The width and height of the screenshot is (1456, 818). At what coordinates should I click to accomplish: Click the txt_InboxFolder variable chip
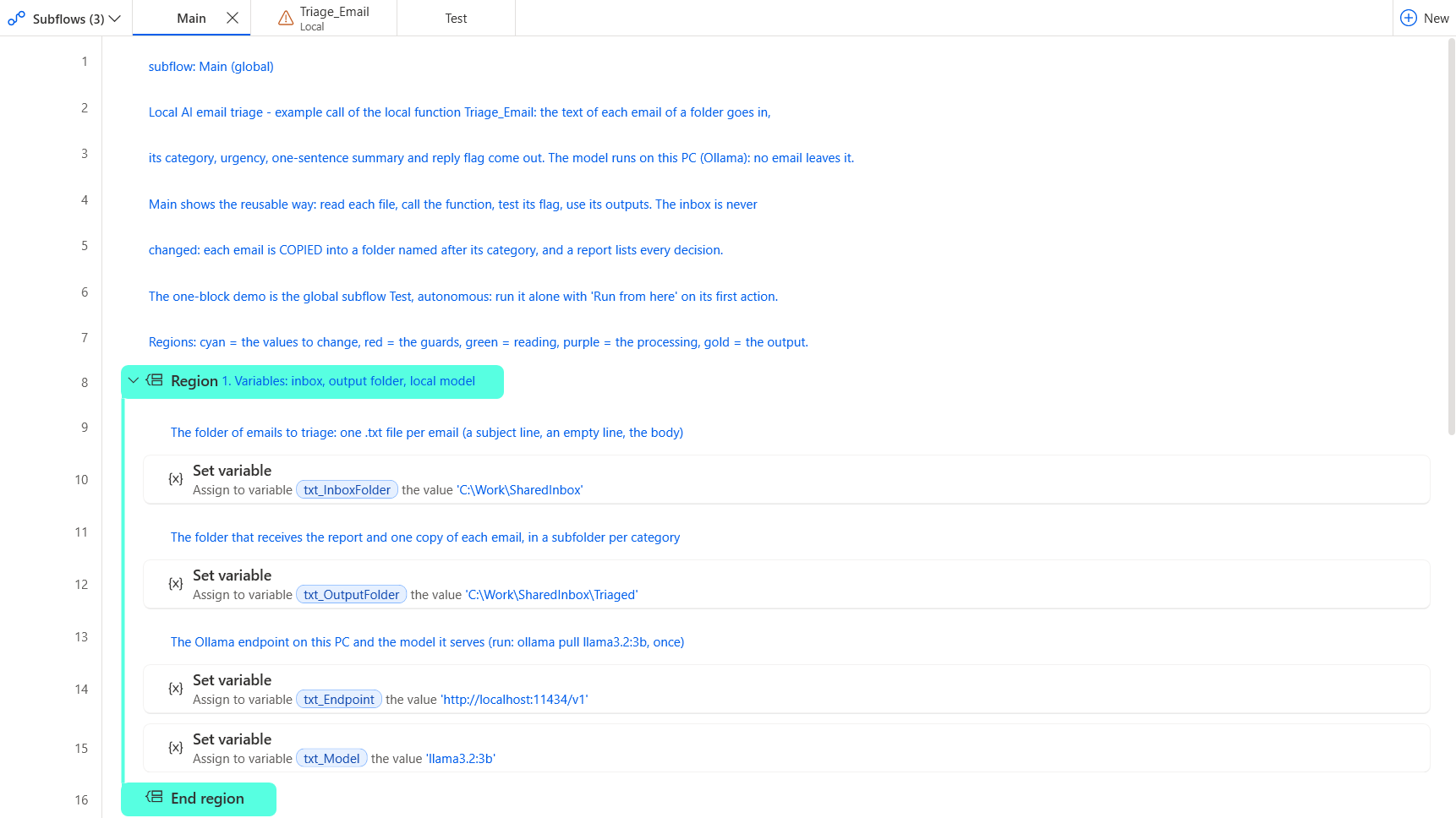347,490
